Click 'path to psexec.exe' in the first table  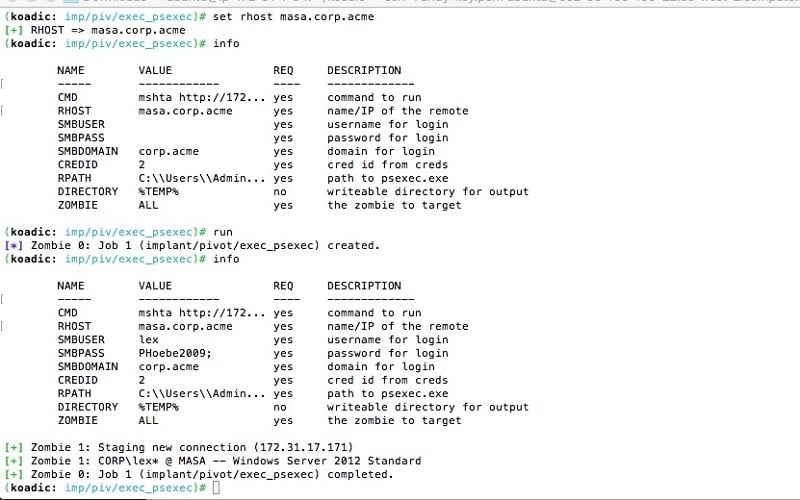point(388,178)
